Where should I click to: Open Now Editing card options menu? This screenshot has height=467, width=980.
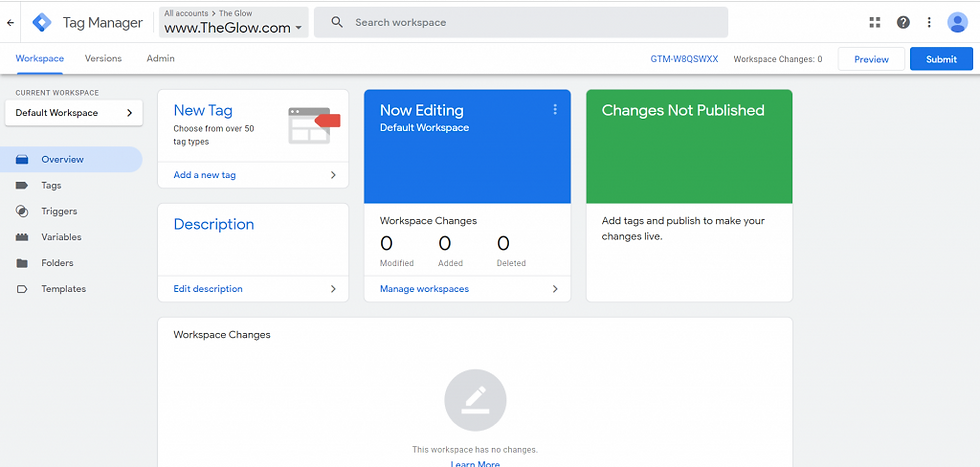point(554,110)
